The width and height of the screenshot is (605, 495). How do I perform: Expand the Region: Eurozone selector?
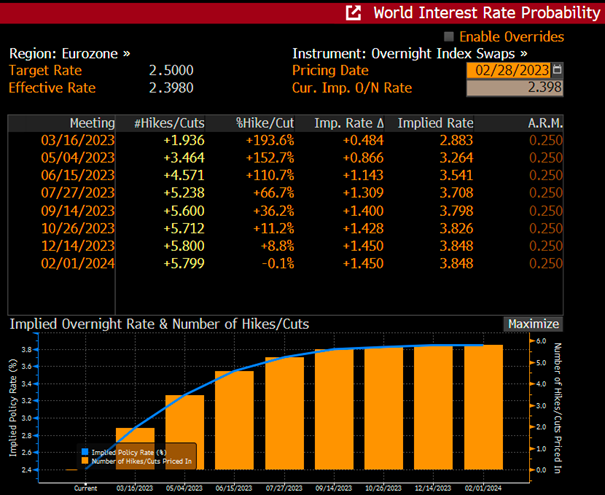tap(70, 54)
